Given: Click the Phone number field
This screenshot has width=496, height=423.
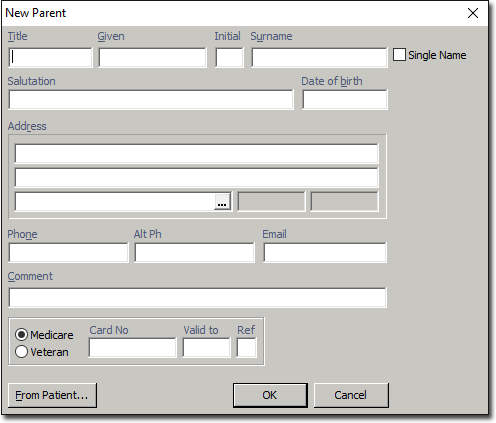Looking at the screenshot, I should tap(68, 252).
